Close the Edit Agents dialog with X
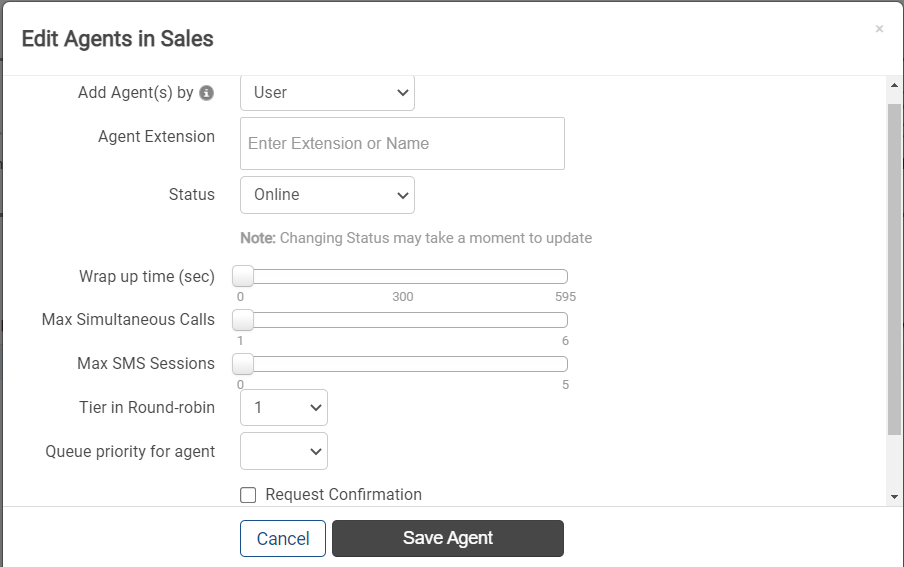Screen dimensions: 904x567 pyautogui.click(x=879, y=29)
